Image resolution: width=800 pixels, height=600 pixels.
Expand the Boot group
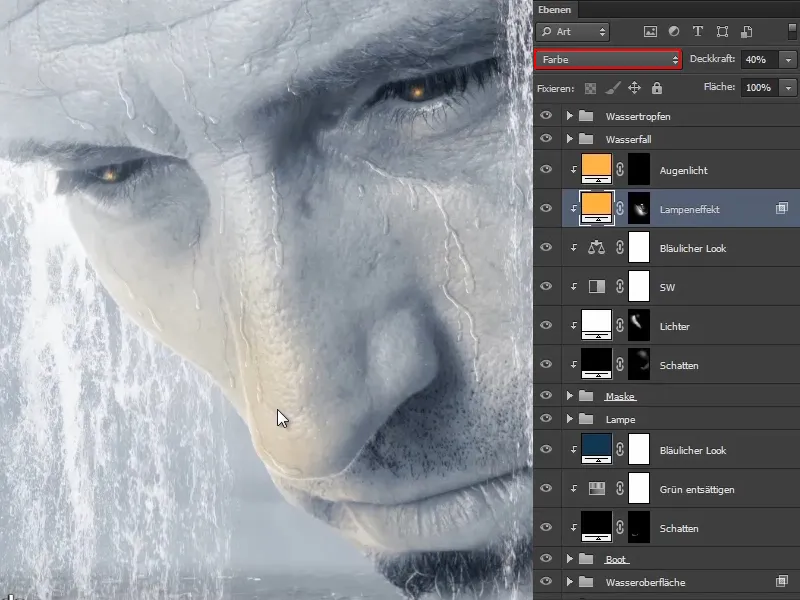click(569, 559)
